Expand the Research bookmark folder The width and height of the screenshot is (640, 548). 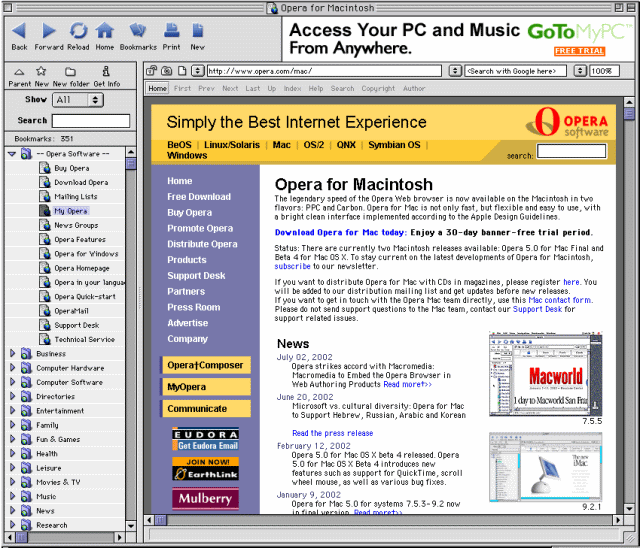pos(12,525)
